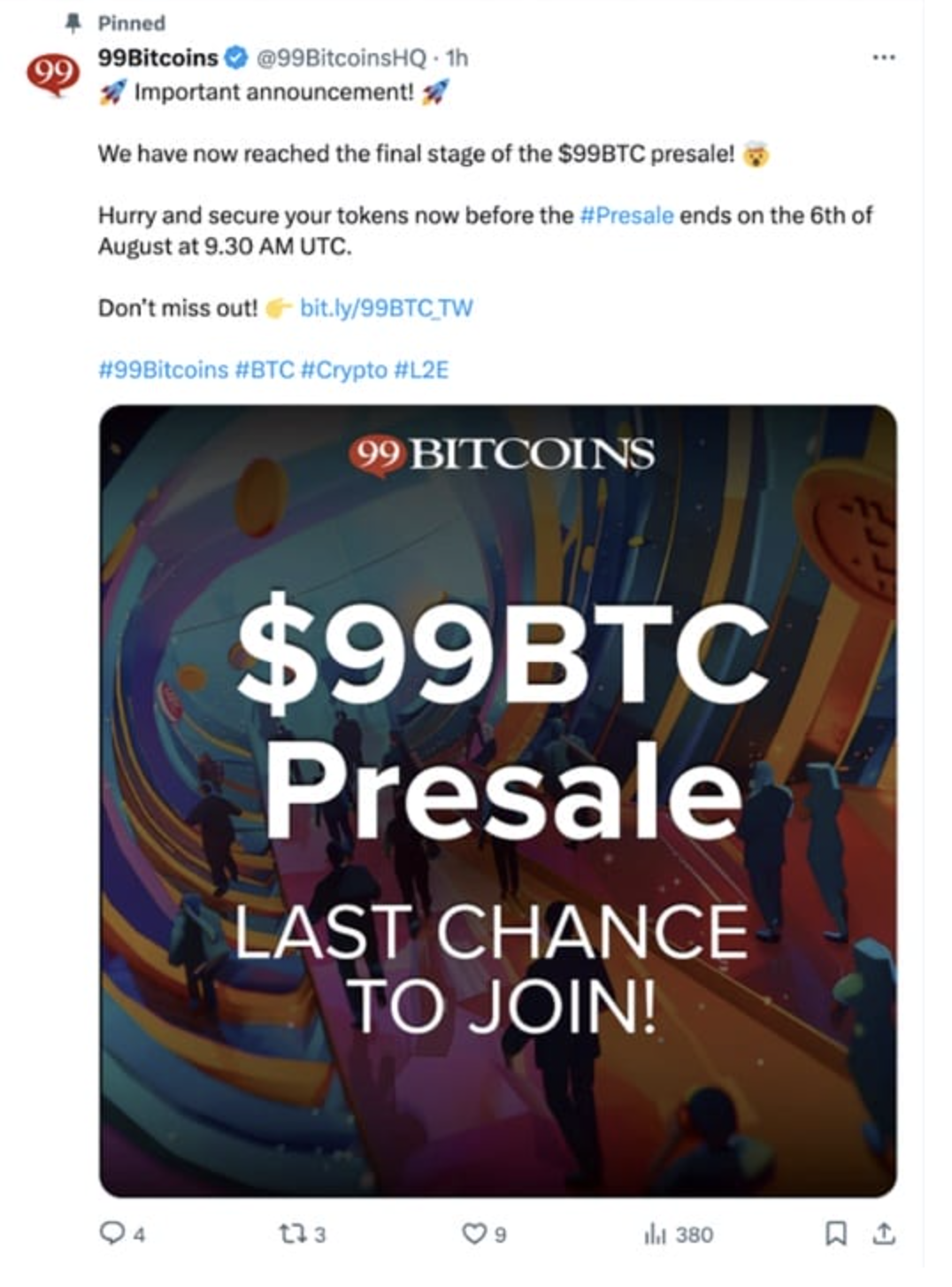The image size is (952, 1287).
Task: Open the #BTC hashtag
Action: point(265,369)
